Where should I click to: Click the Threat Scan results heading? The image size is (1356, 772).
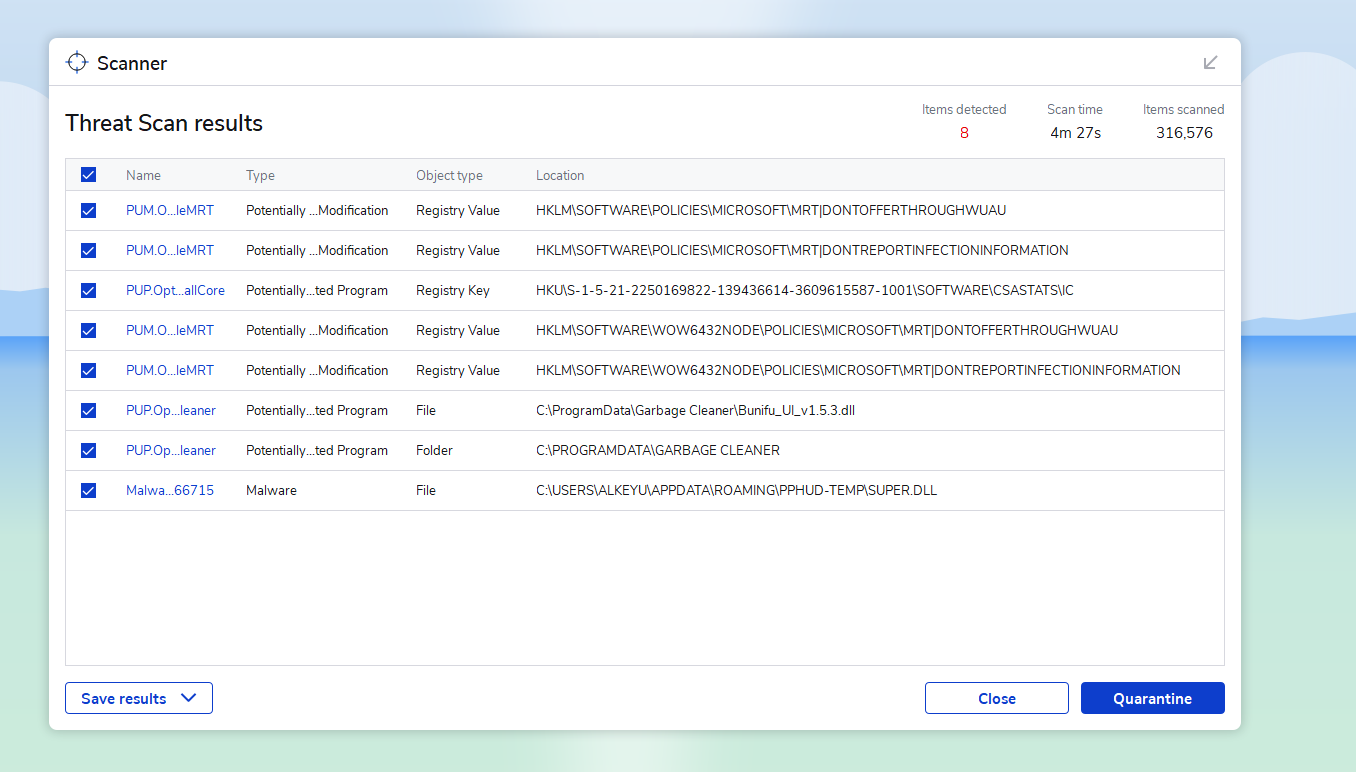point(164,124)
